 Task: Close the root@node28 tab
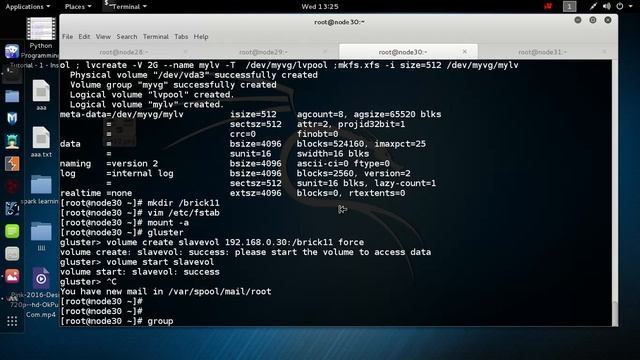click(x=185, y=52)
